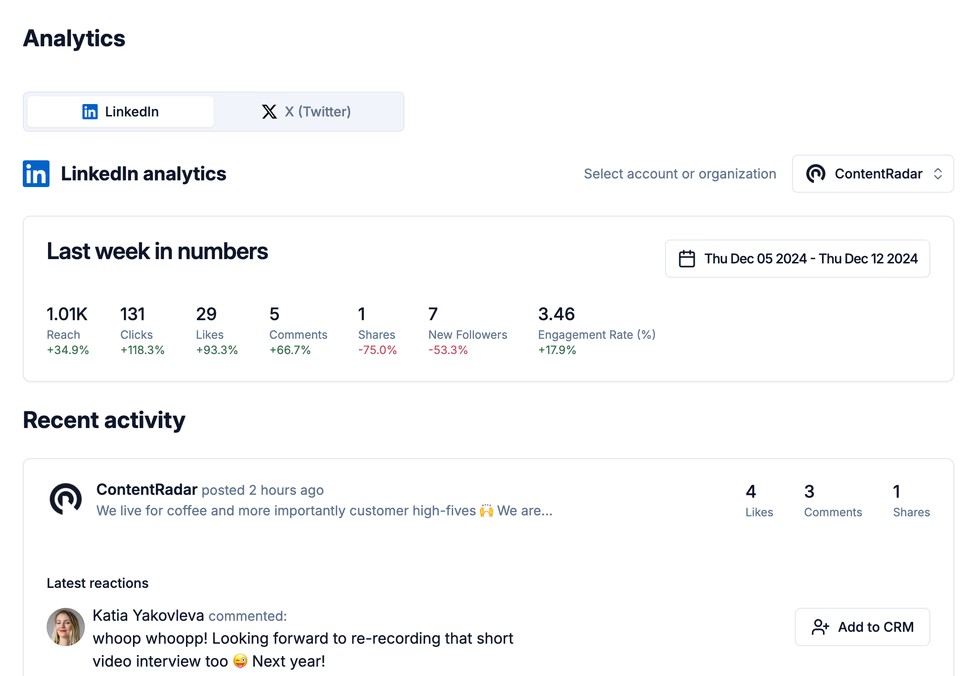Click the X logo icon in tab
The width and height of the screenshot is (977, 676).
(269, 112)
